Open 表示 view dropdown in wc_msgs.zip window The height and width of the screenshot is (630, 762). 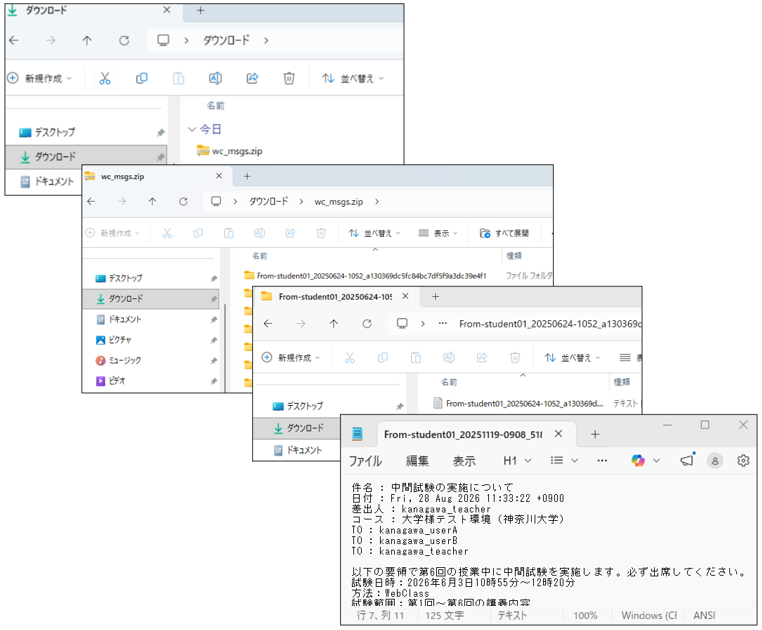point(438,233)
